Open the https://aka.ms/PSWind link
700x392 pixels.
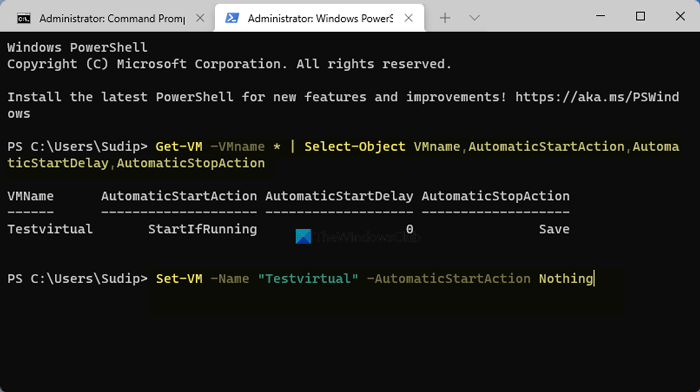point(597,97)
